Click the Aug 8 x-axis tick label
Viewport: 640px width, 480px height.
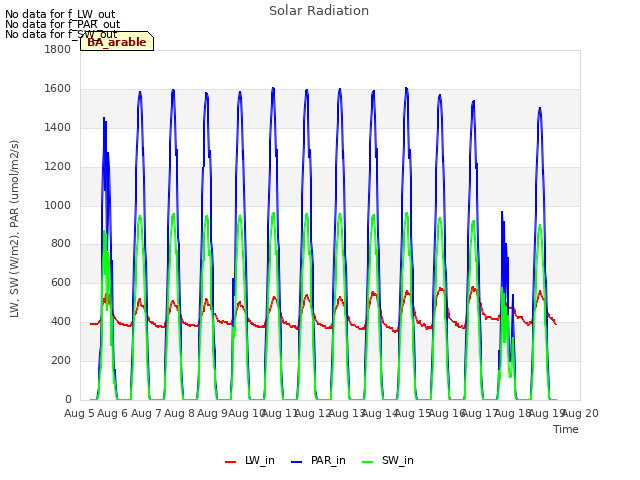pyautogui.click(x=179, y=413)
